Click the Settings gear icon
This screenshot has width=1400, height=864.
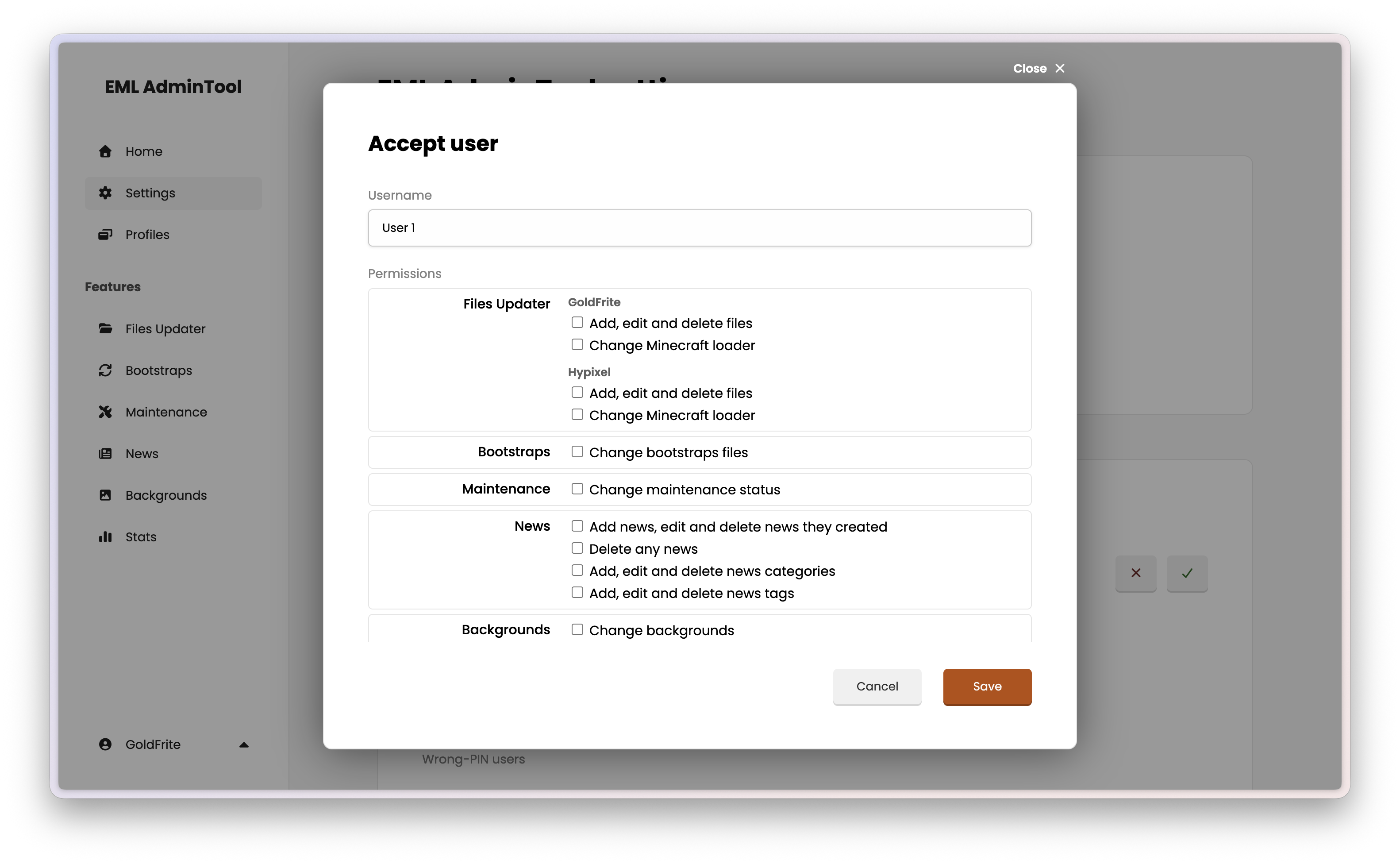tap(105, 193)
